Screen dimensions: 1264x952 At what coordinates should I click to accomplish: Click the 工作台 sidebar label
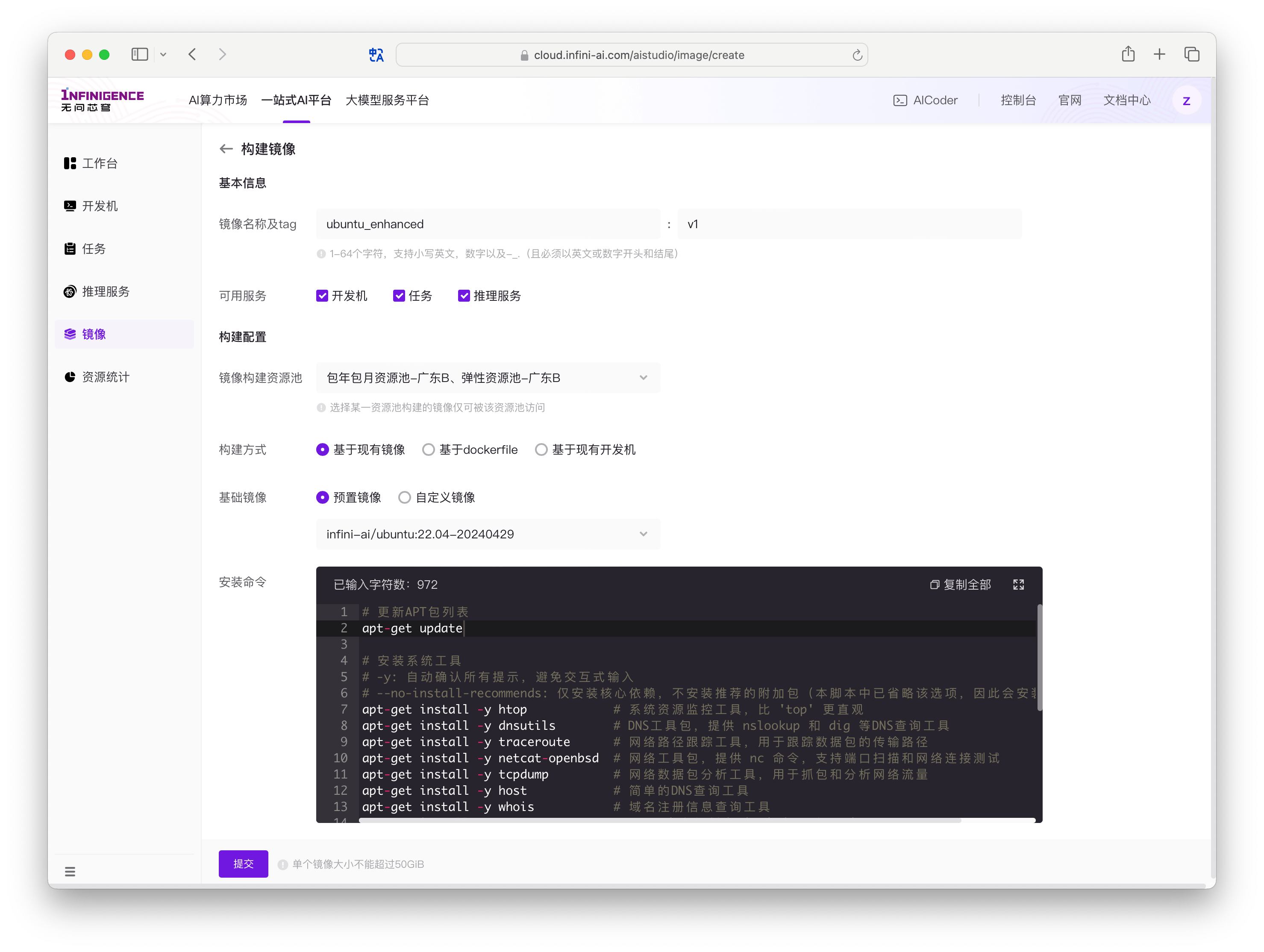100,163
